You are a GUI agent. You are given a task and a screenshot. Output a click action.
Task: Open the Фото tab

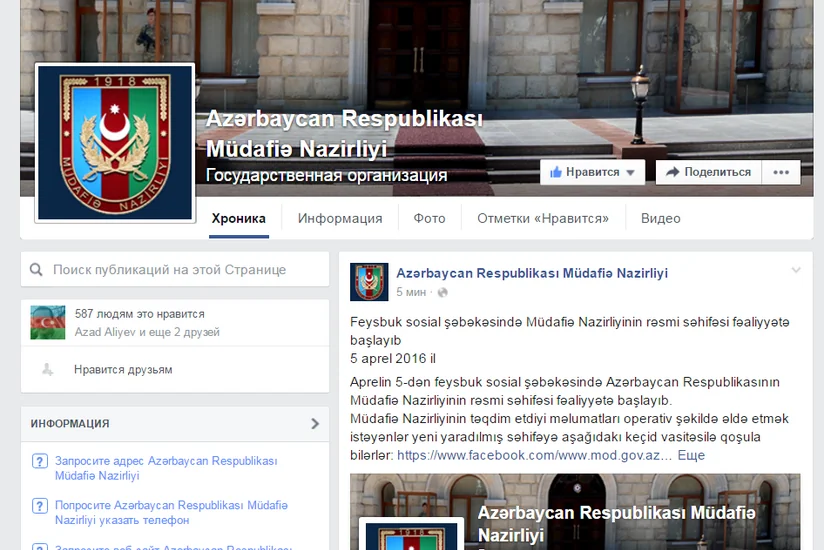(x=429, y=219)
